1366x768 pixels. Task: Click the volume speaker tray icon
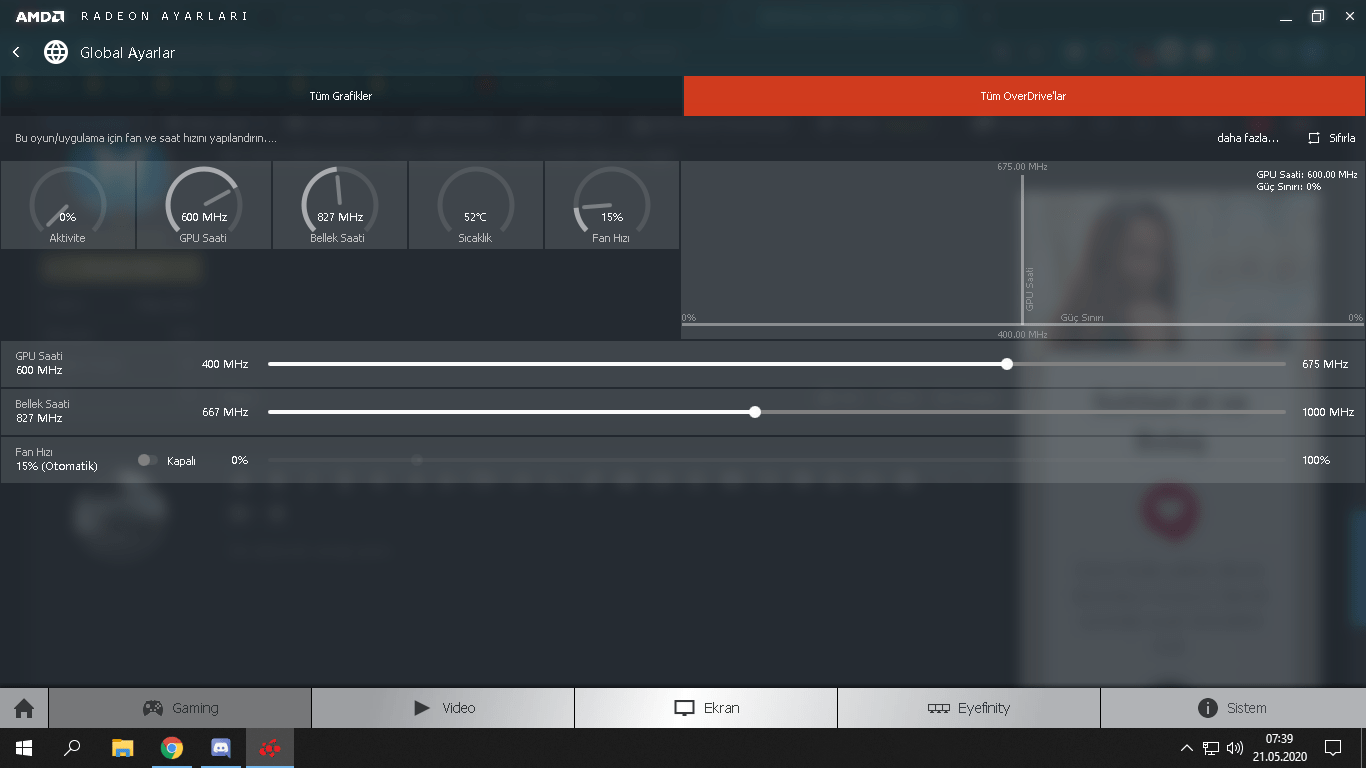coord(1235,747)
